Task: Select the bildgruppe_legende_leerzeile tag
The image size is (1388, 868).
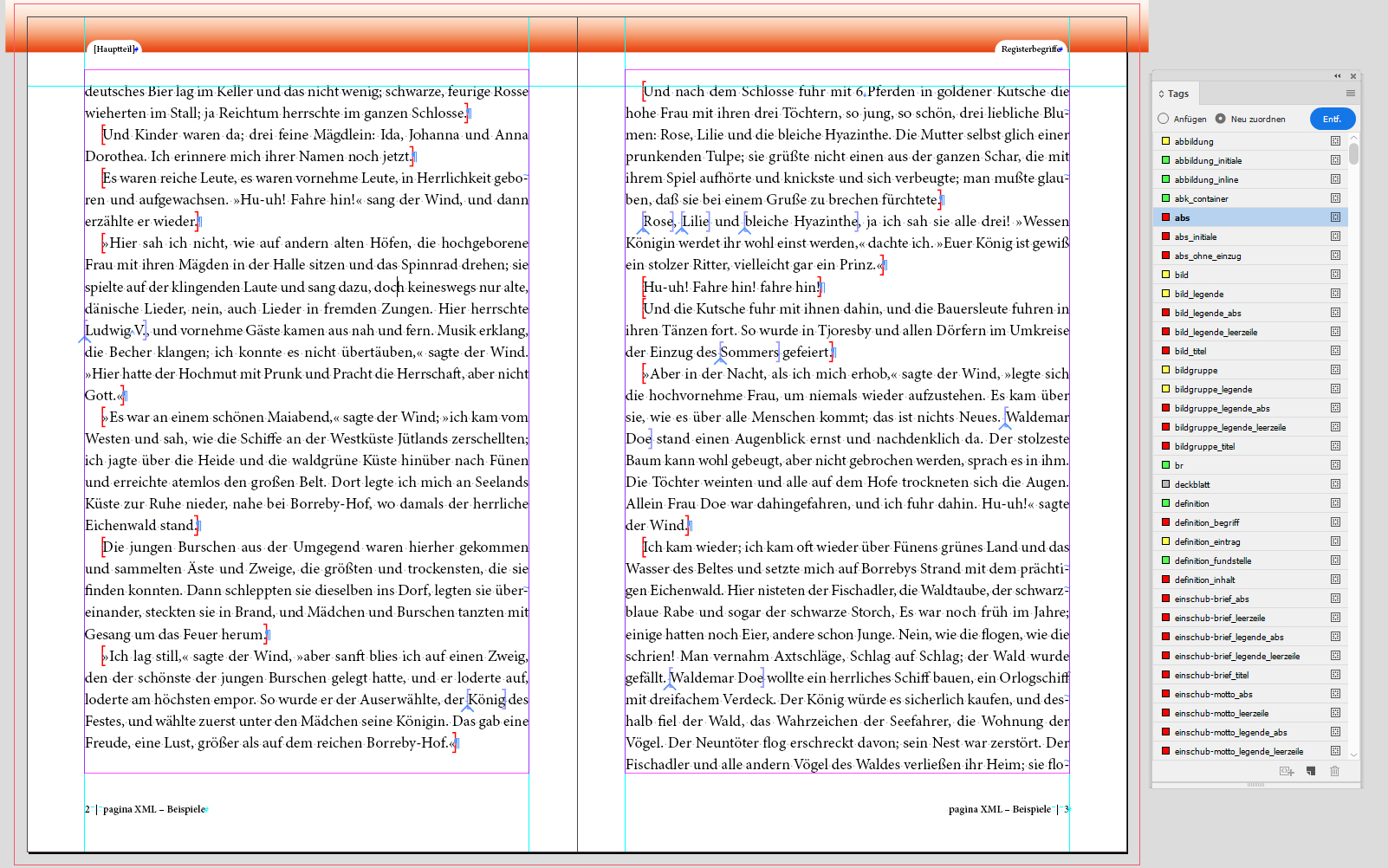Action: coord(1250,427)
